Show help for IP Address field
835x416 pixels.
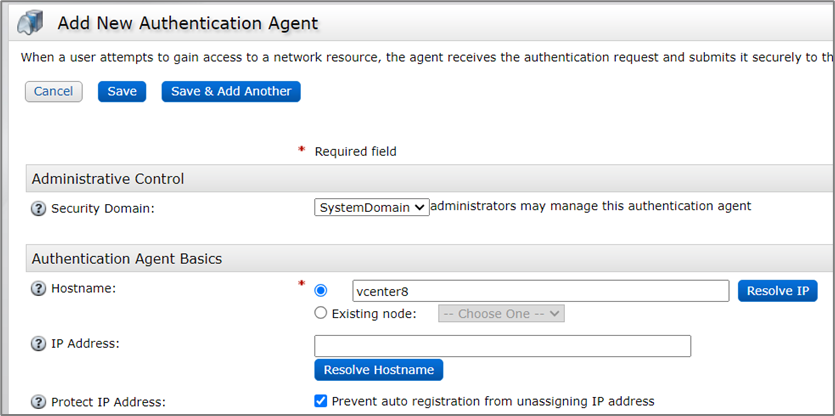39,345
